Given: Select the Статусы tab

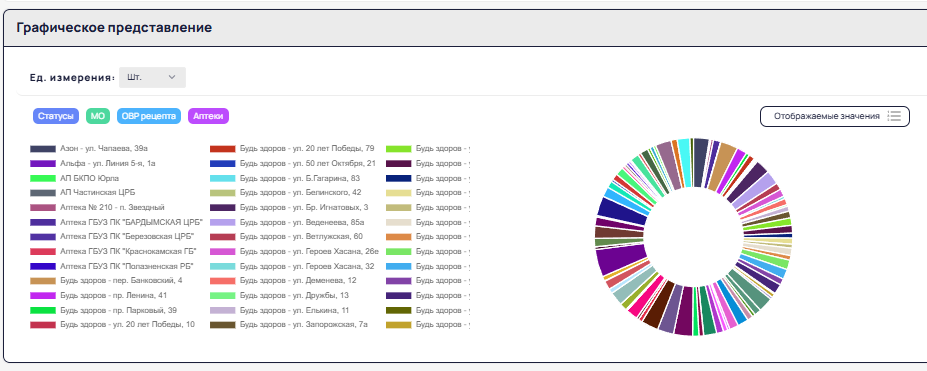Looking at the screenshot, I should (x=56, y=116).
